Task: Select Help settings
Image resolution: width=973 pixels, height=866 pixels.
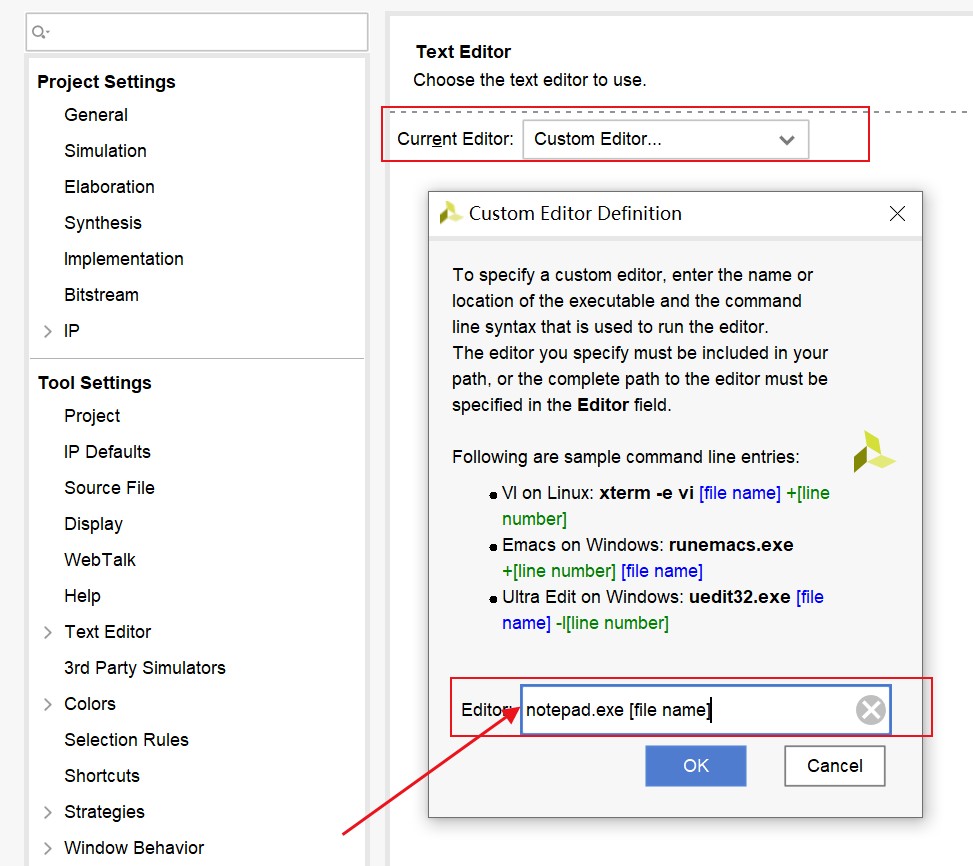Action: pyautogui.click(x=82, y=596)
